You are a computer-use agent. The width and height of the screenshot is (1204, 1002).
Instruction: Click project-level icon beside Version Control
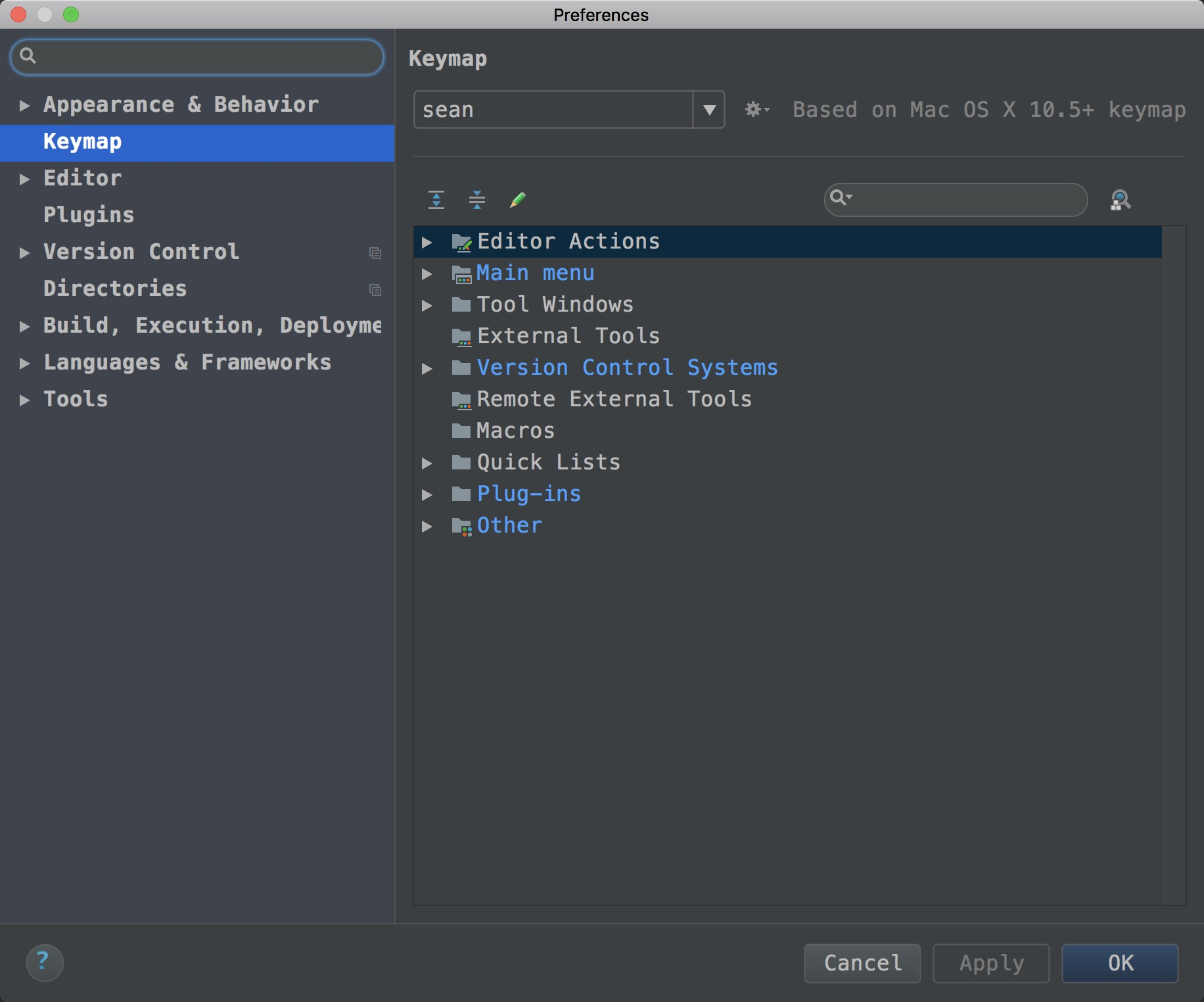375,253
